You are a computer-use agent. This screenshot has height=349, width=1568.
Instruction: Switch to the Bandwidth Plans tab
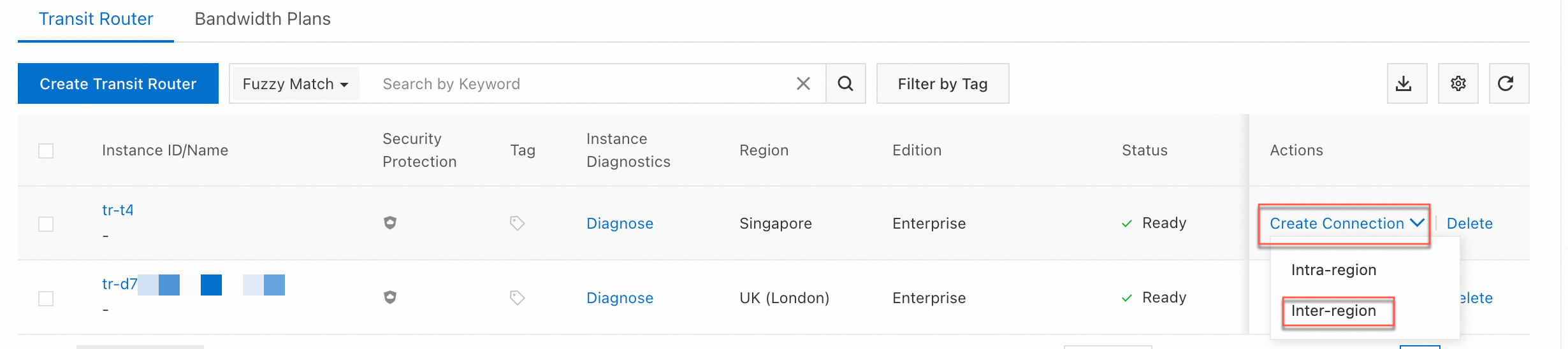(263, 19)
